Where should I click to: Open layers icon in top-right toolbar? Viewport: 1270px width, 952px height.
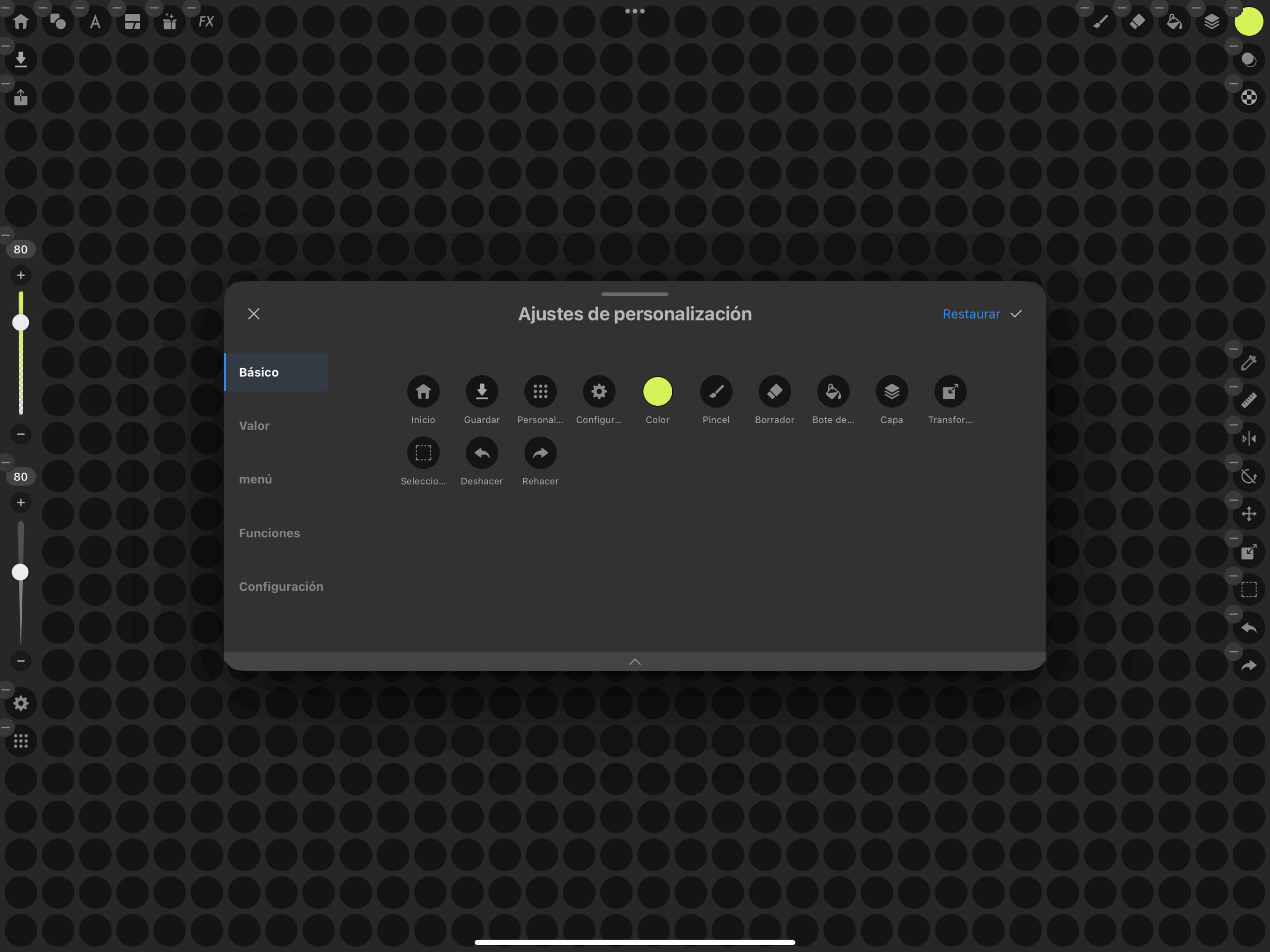coord(1211,22)
